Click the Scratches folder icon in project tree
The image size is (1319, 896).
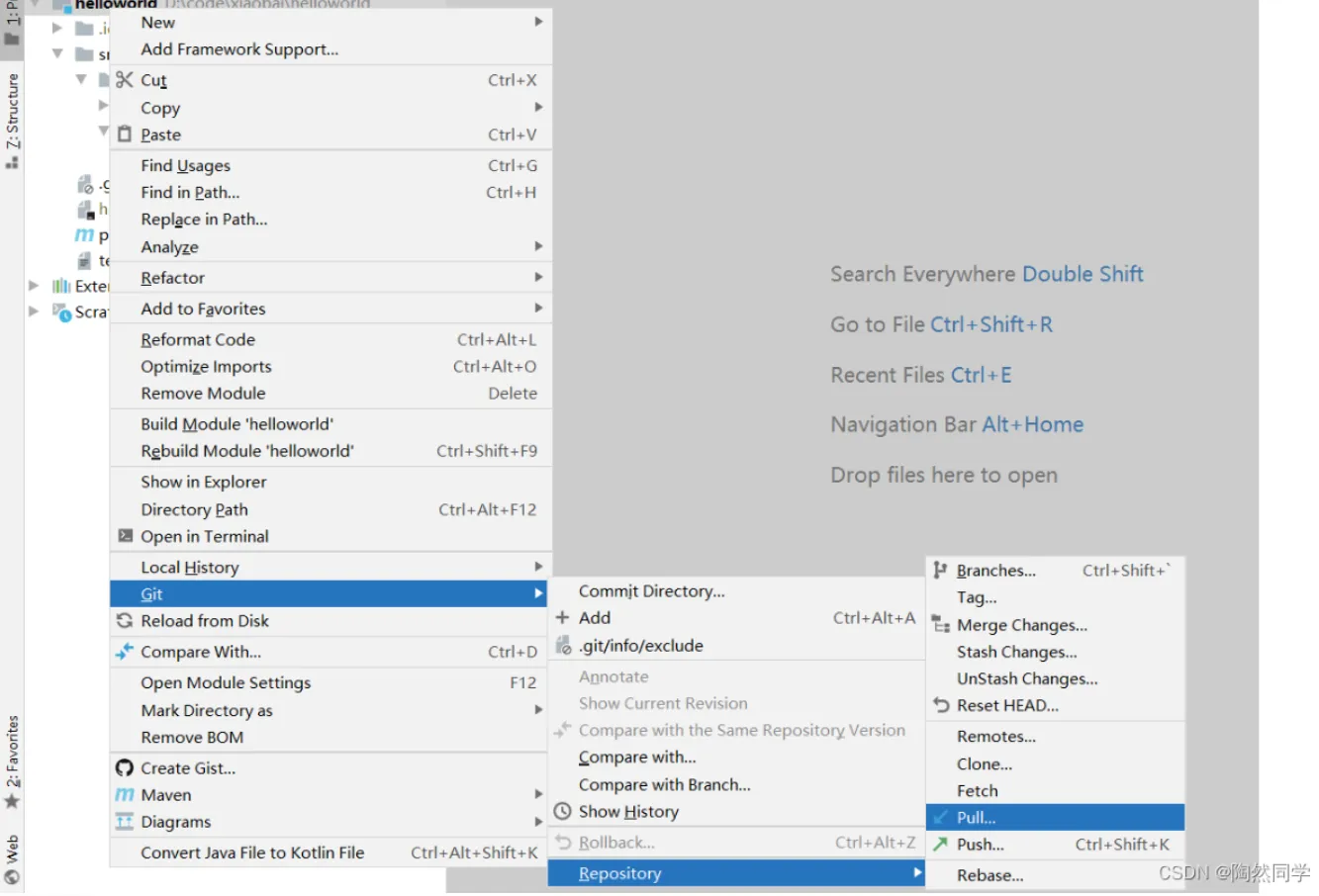click(61, 313)
